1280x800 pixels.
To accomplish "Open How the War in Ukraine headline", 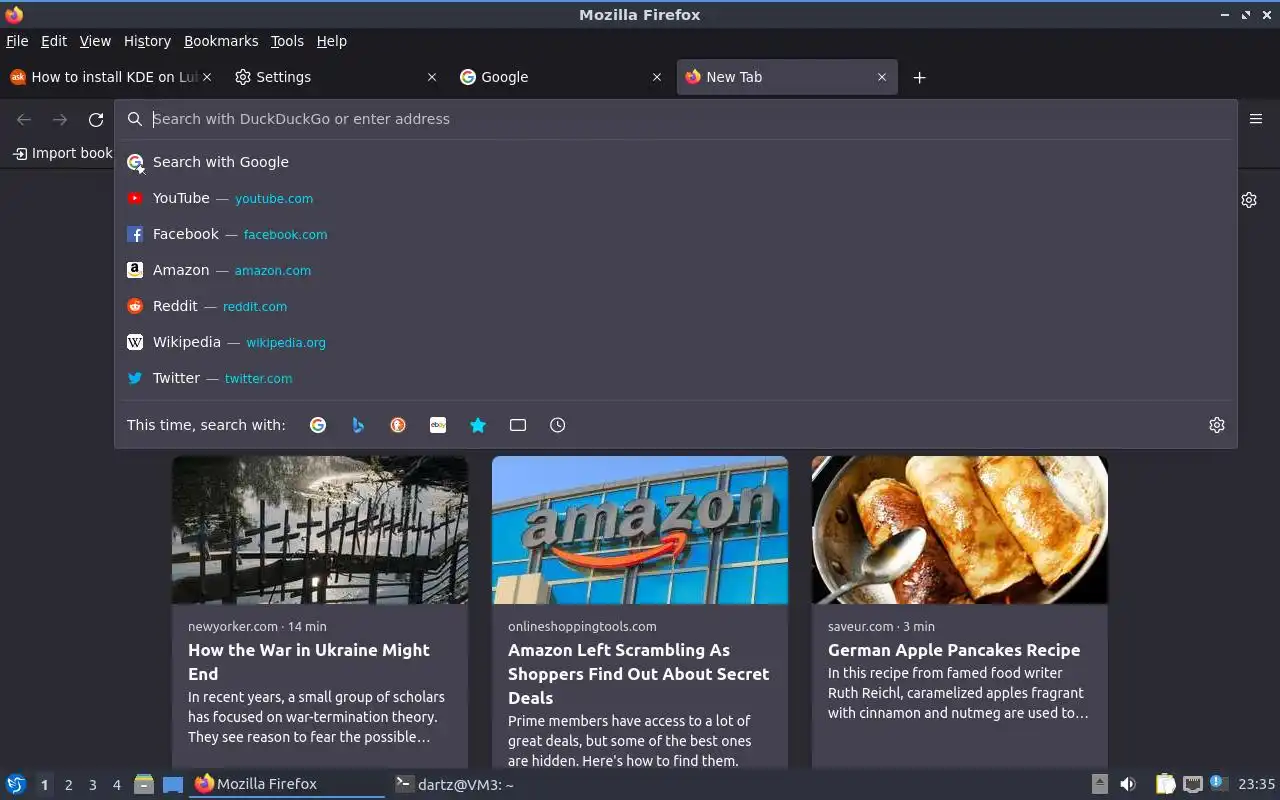I will pyautogui.click(x=309, y=662).
